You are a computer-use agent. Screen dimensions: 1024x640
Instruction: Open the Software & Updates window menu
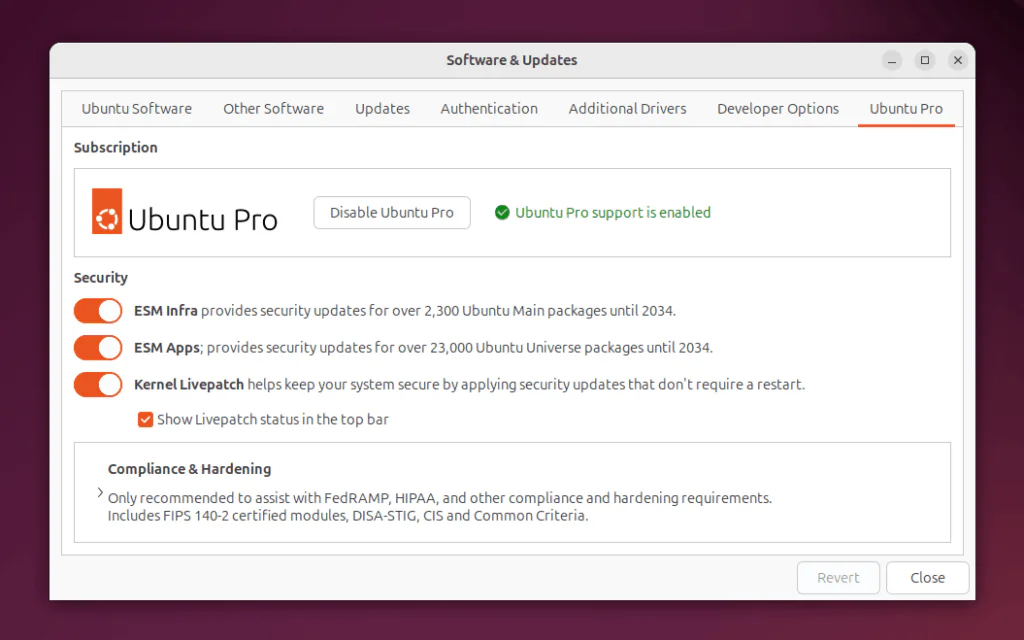click(512, 60)
